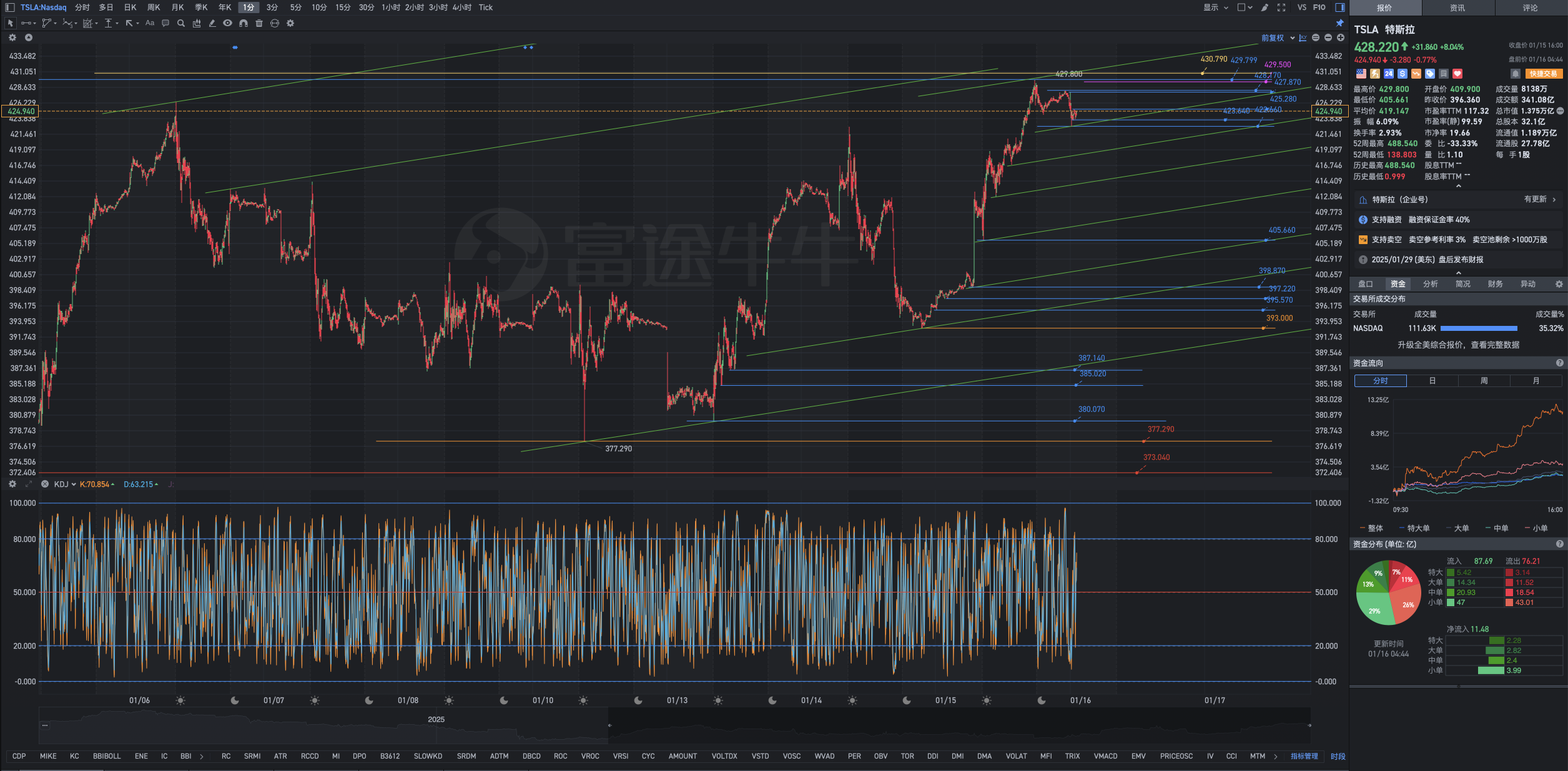Screen dimensions: 1568x771
Task: Select the cursor pointer drawing tool
Action: 10,23
